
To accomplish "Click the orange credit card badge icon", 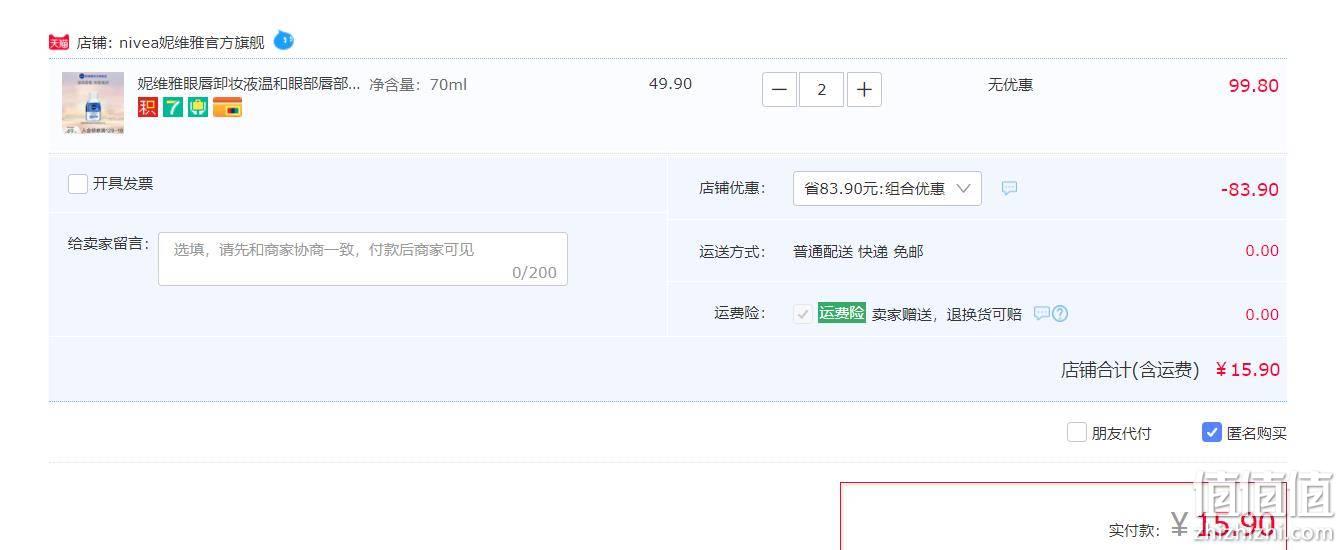I will point(227,107).
